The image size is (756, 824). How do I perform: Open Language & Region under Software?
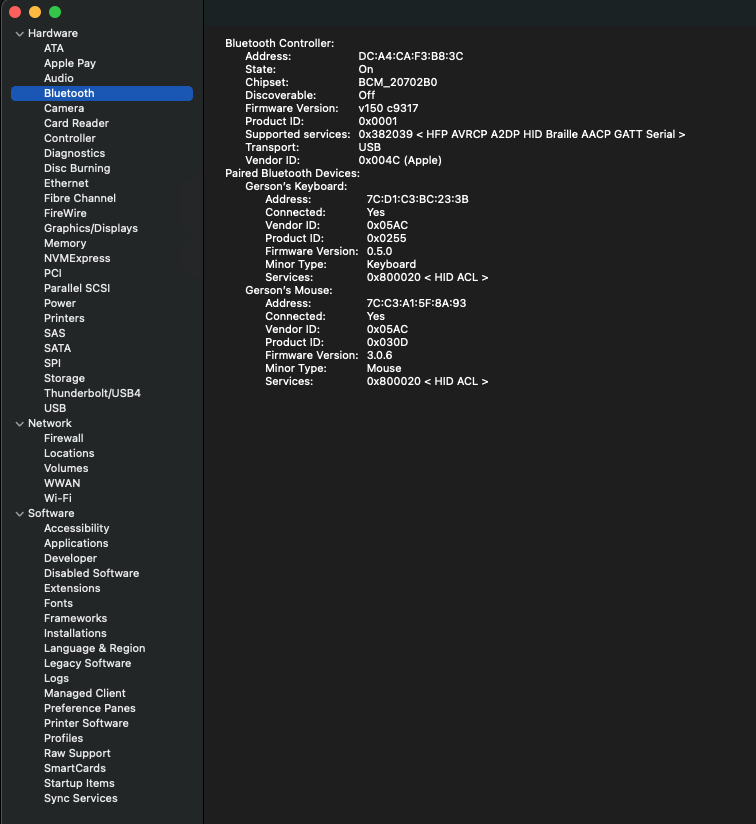click(x=95, y=648)
